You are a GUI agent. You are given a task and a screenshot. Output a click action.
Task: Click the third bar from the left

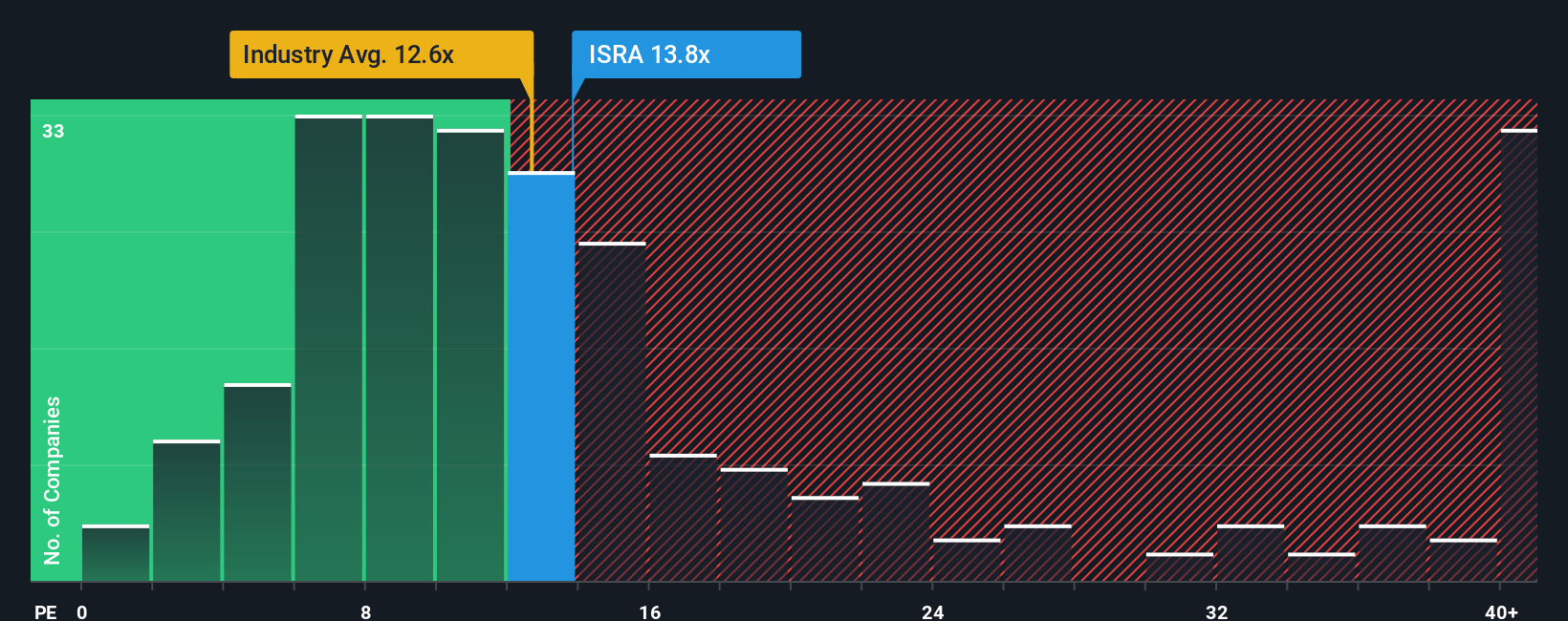[258, 482]
